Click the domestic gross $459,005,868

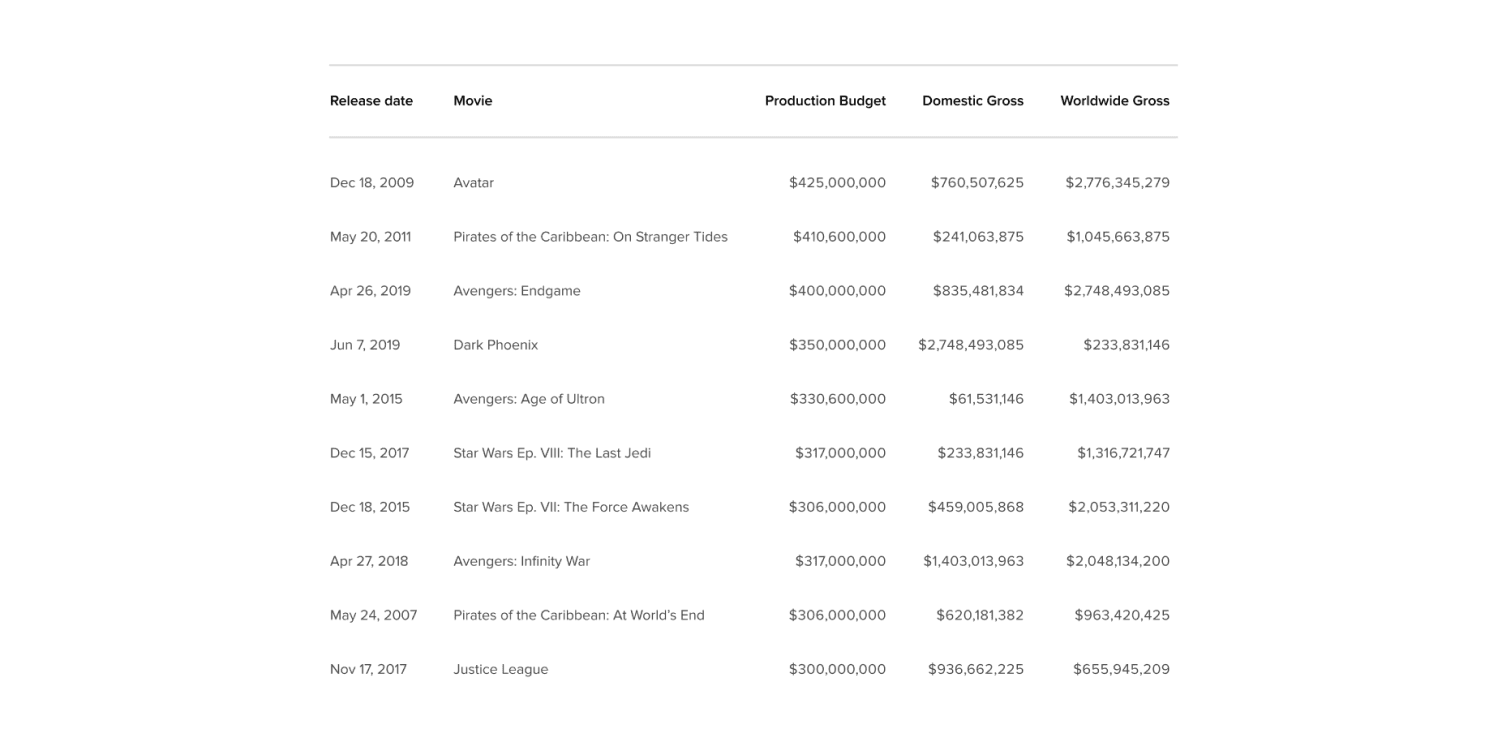pyautogui.click(x=976, y=507)
